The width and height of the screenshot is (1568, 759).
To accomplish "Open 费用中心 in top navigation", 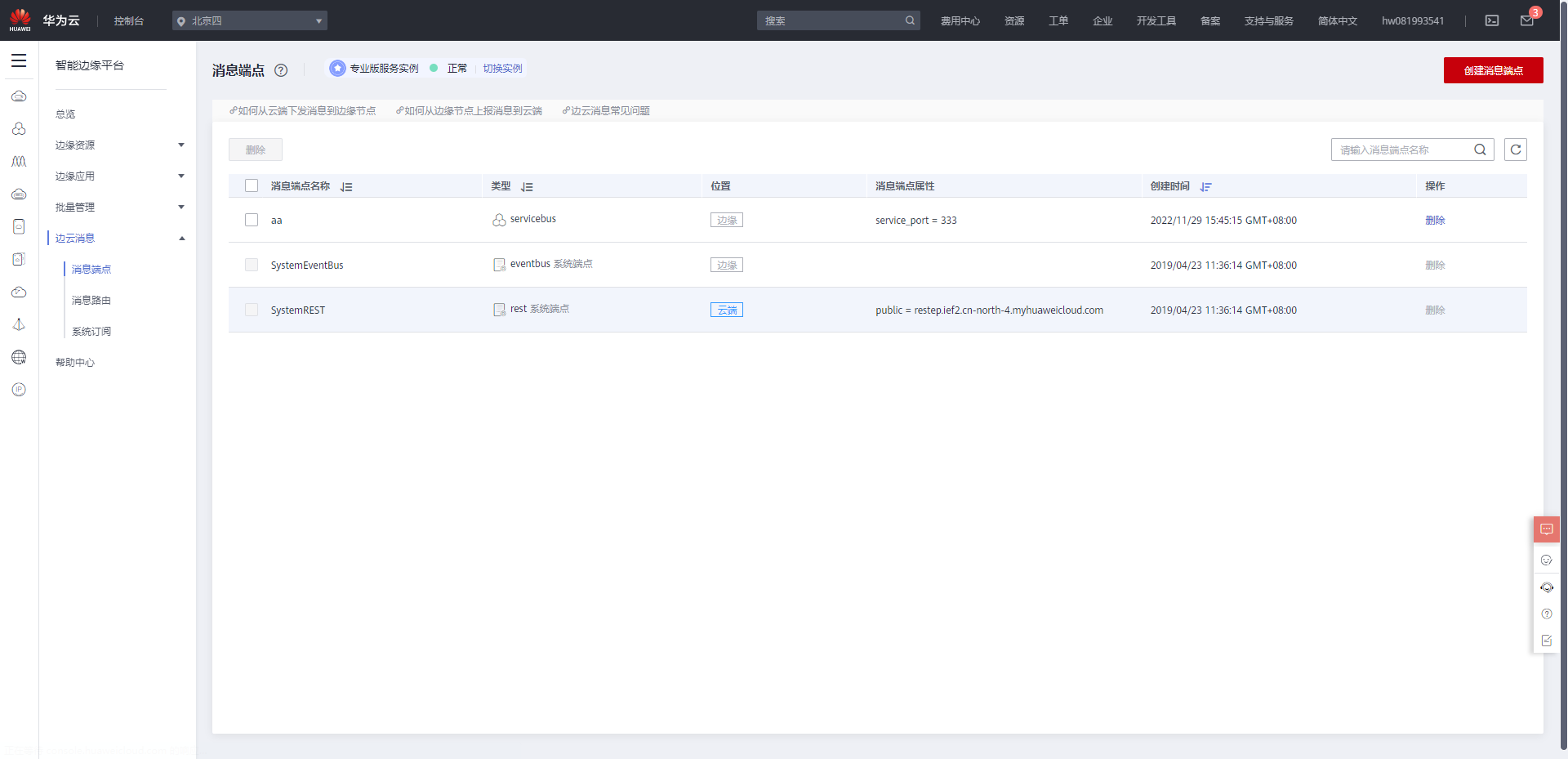I will (960, 21).
